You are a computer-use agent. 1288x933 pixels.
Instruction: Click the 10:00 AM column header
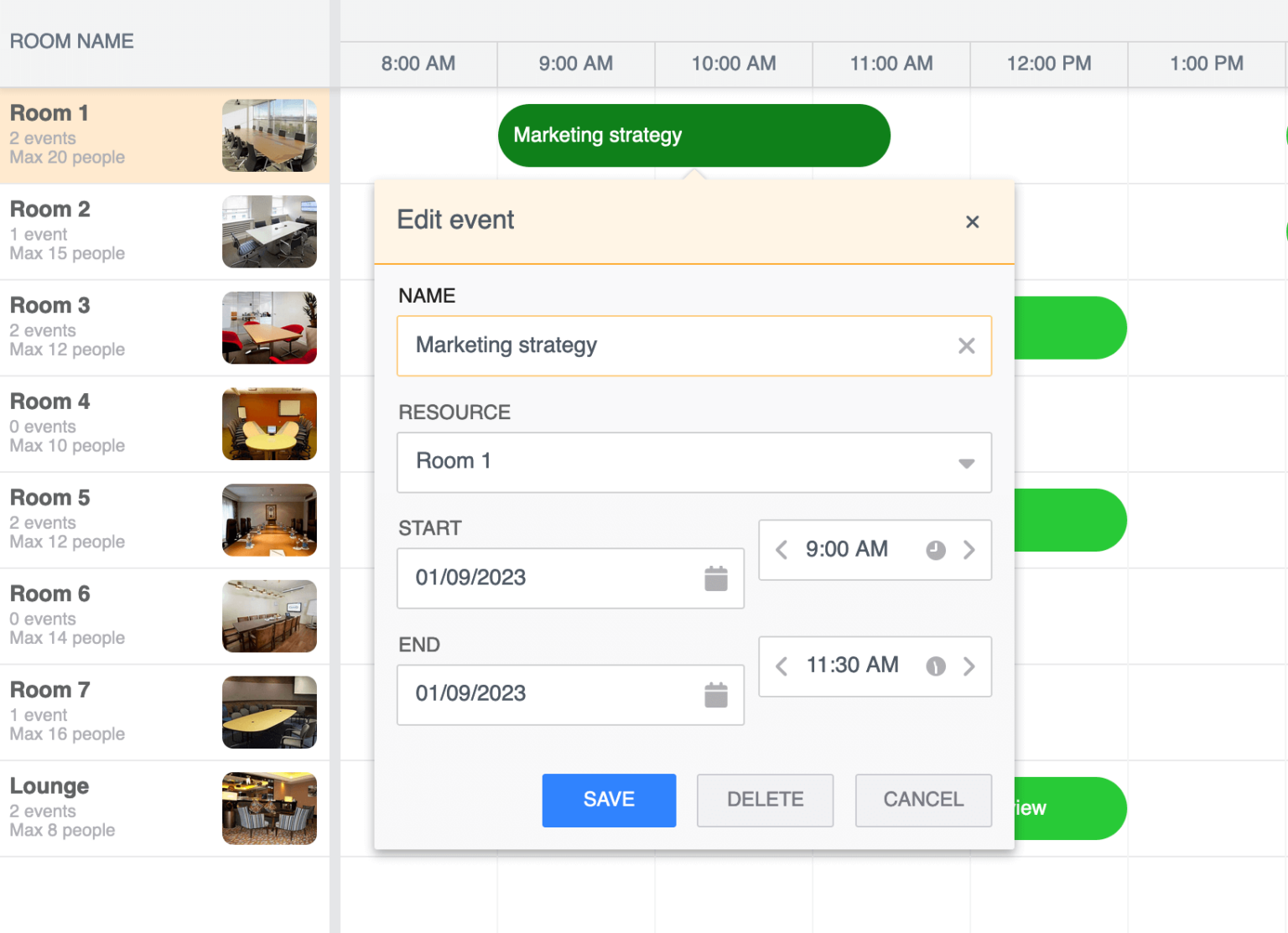click(733, 64)
